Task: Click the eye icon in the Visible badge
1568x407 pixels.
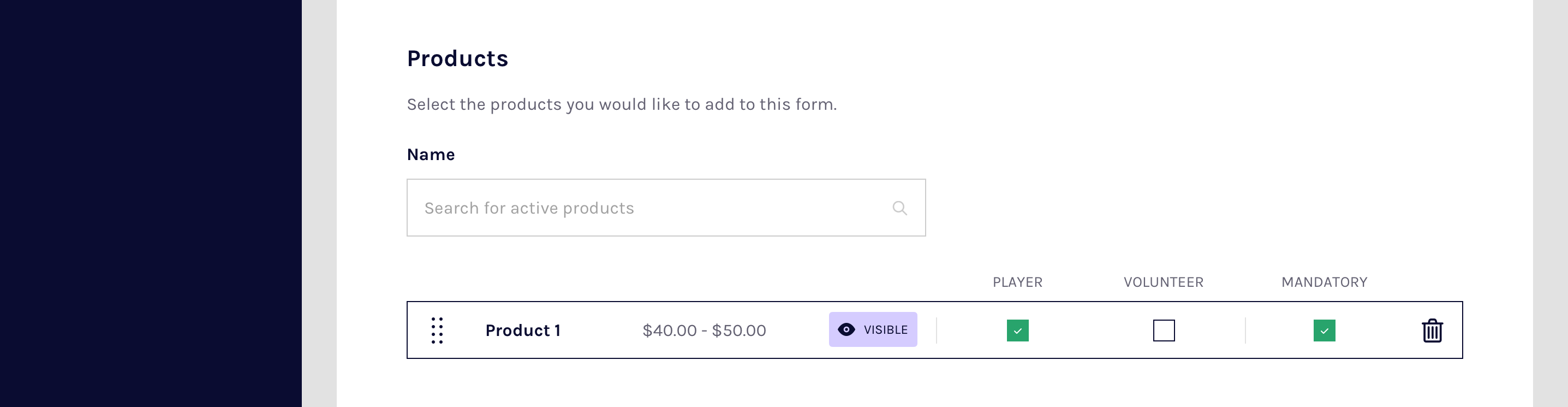Action: 846,329
